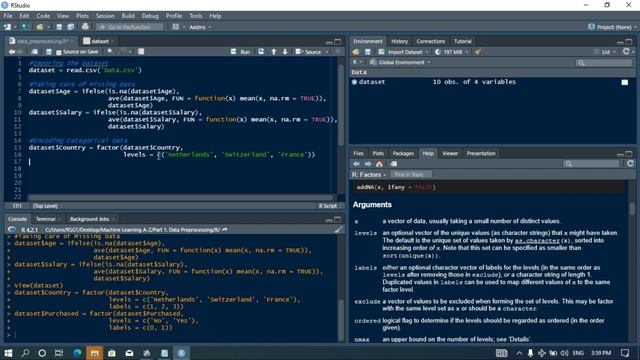Compile report with the notebook icon
The width and height of the screenshot is (640, 360).
coord(141,52)
